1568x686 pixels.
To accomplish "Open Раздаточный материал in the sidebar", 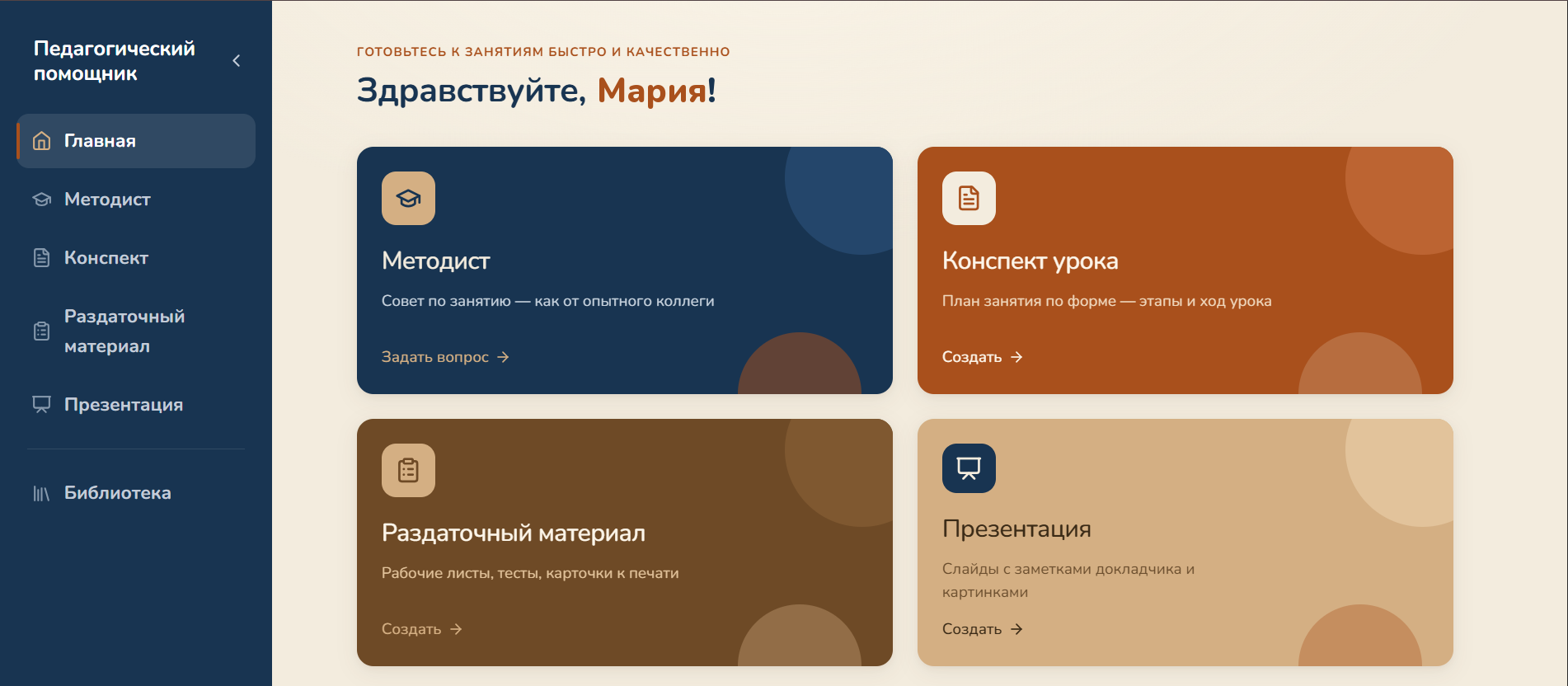I will coord(136,331).
